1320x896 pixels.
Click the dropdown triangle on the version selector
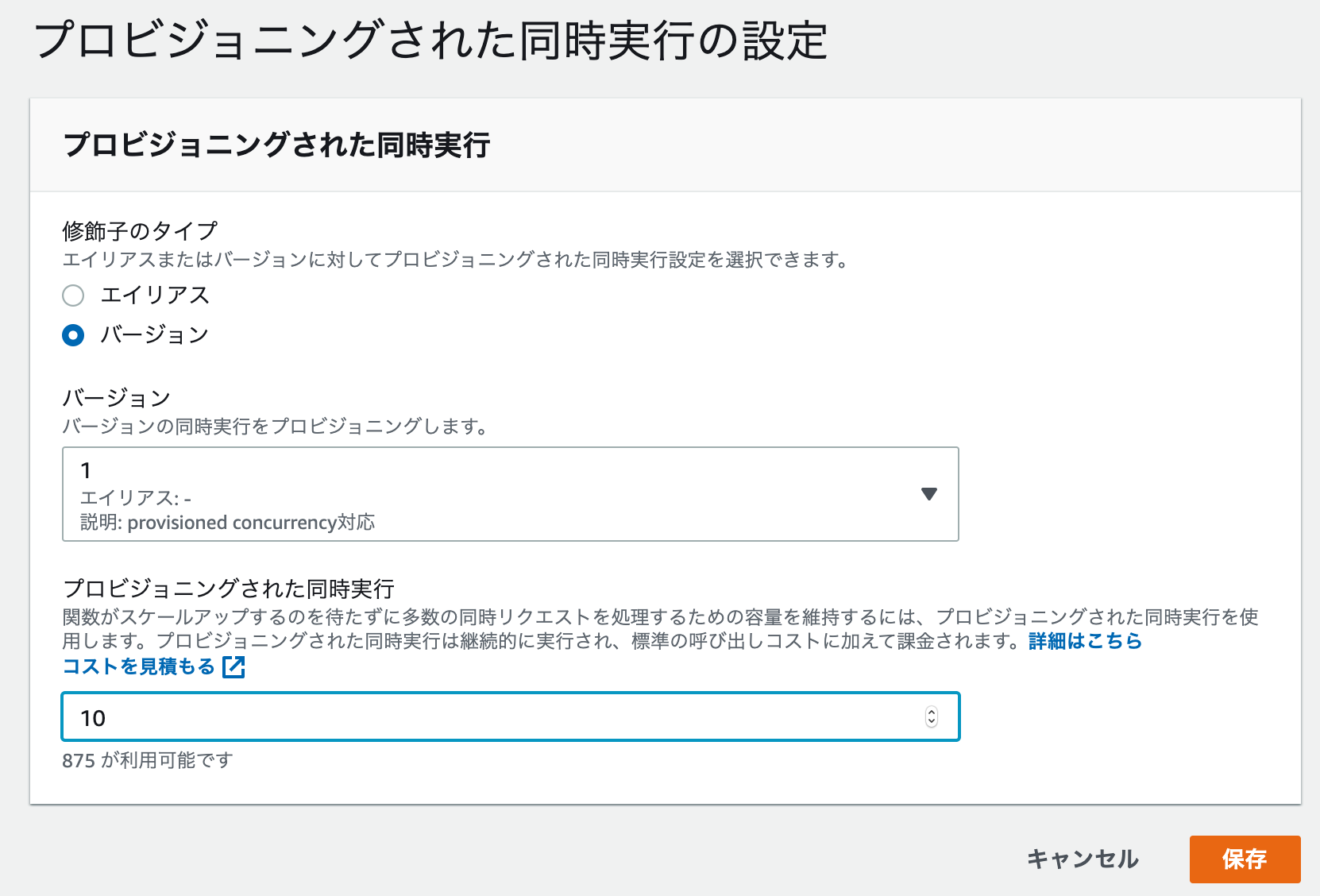(x=931, y=494)
